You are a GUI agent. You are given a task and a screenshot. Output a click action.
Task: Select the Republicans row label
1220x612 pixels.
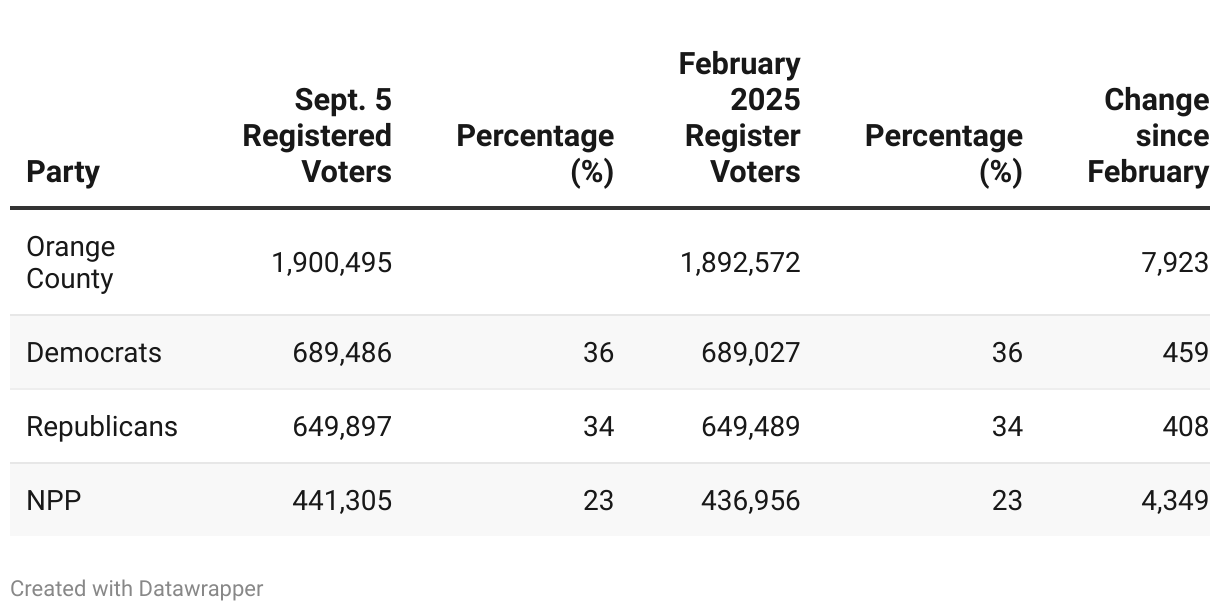point(102,427)
